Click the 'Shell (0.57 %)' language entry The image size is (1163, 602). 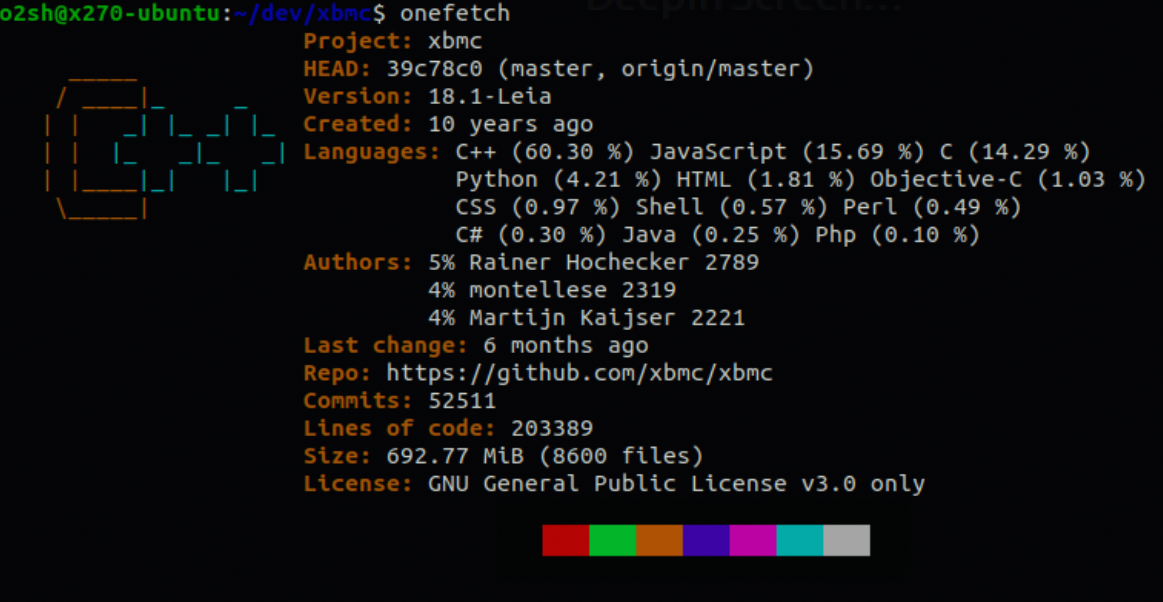pyautogui.click(x=731, y=208)
